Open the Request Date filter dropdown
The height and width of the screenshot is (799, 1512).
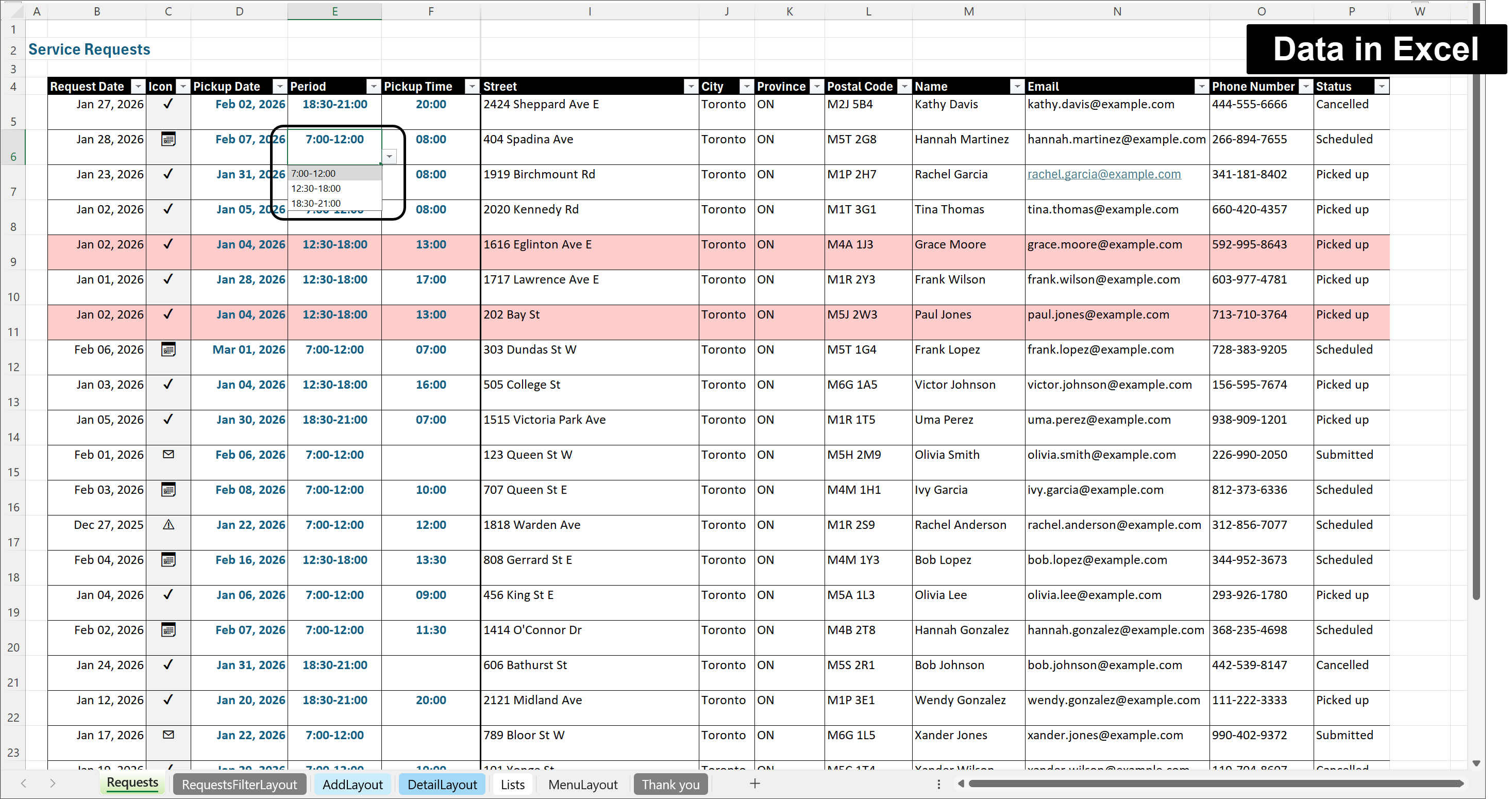tap(138, 87)
